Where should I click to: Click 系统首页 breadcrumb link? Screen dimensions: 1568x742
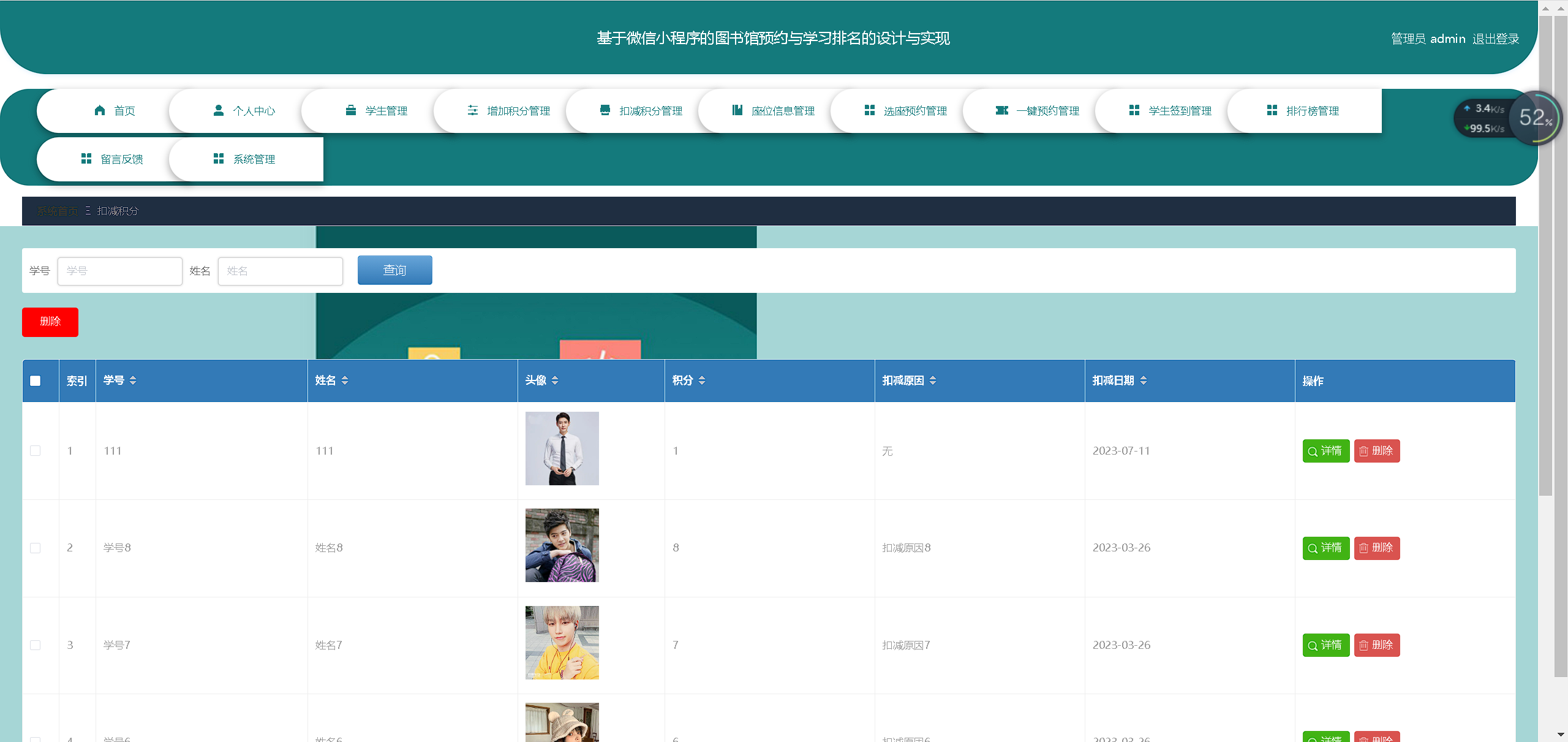57,211
